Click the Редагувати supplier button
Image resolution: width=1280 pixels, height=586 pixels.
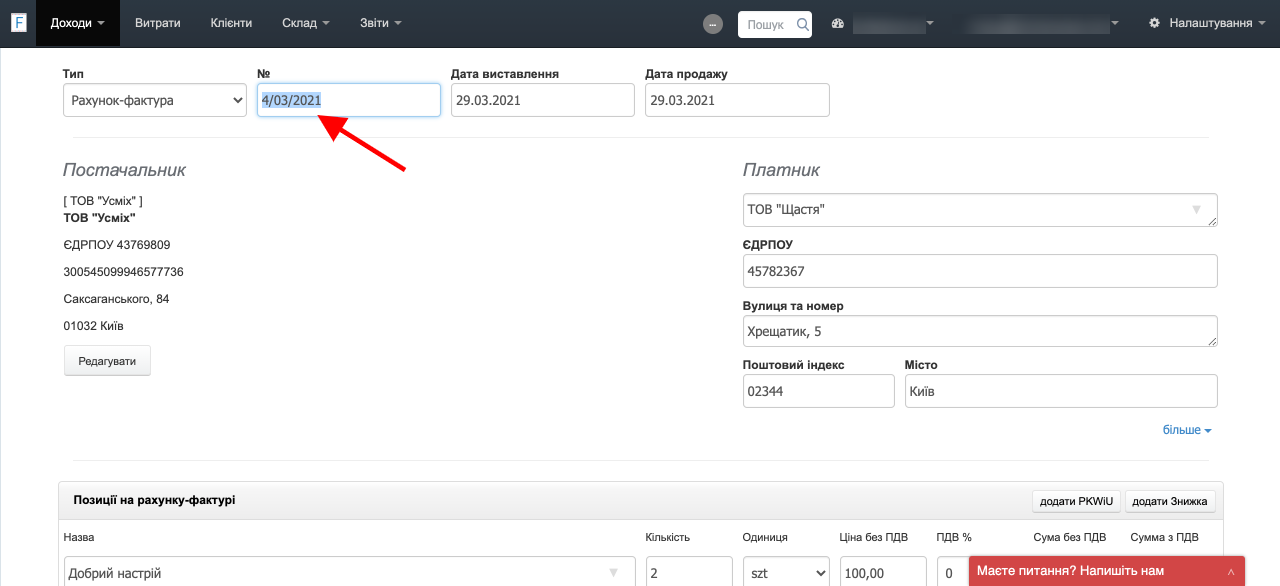(x=107, y=360)
